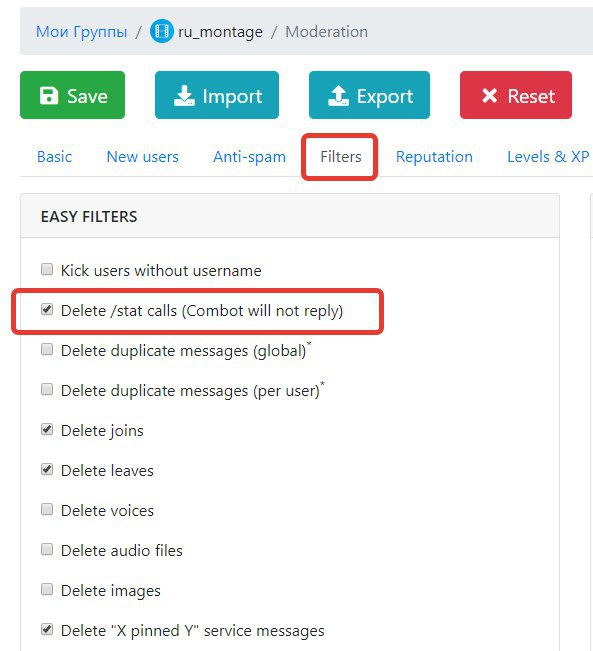593x651 pixels.
Task: Switch to the New users tab
Action: click(142, 157)
